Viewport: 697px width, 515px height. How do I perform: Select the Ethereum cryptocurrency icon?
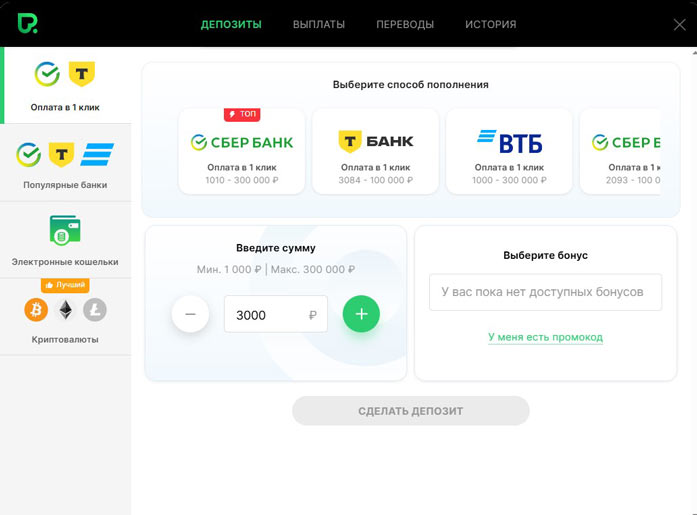coord(65,310)
